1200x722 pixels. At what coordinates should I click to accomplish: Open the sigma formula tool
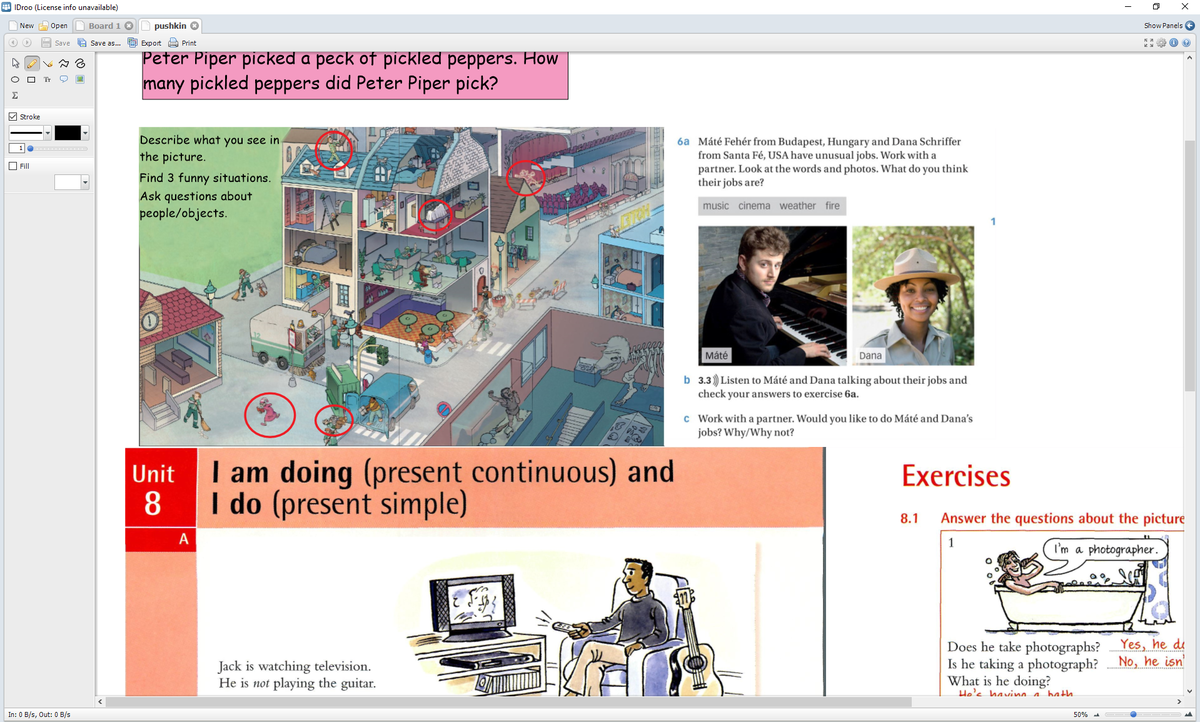click(13, 96)
